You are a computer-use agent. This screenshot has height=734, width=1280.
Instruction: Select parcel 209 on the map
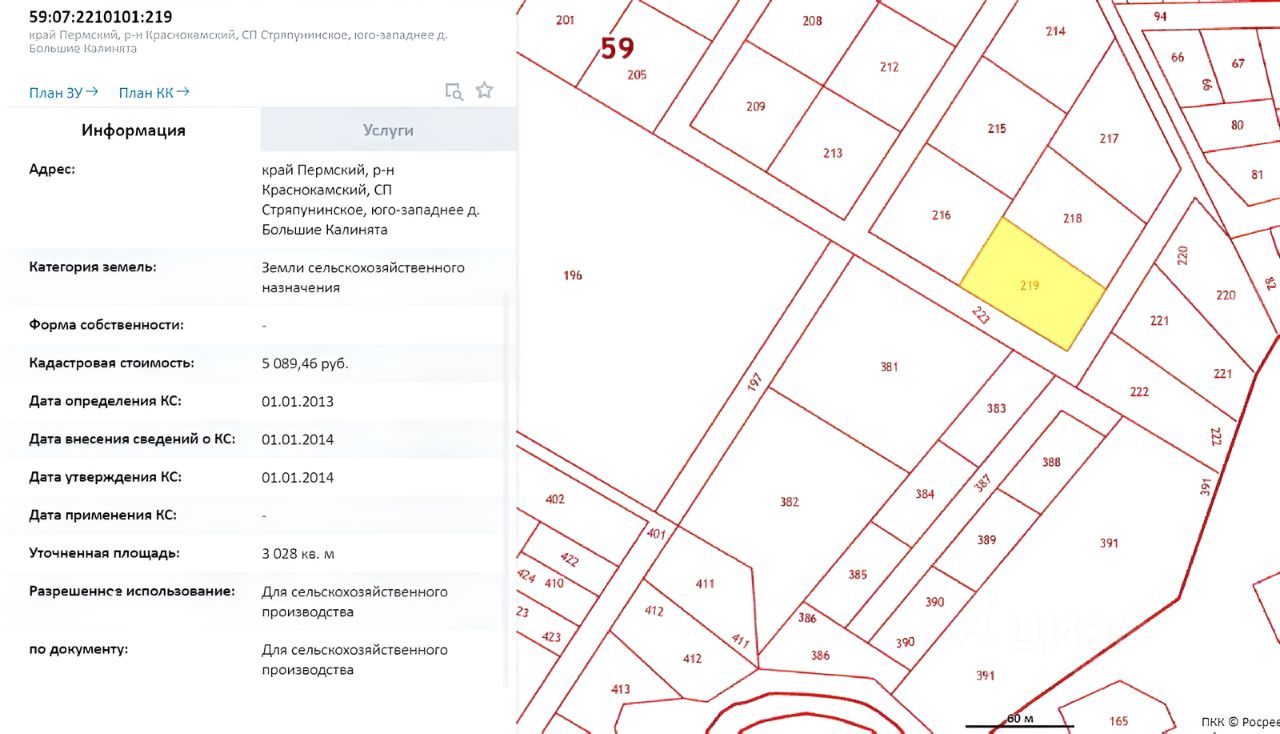[x=755, y=107]
